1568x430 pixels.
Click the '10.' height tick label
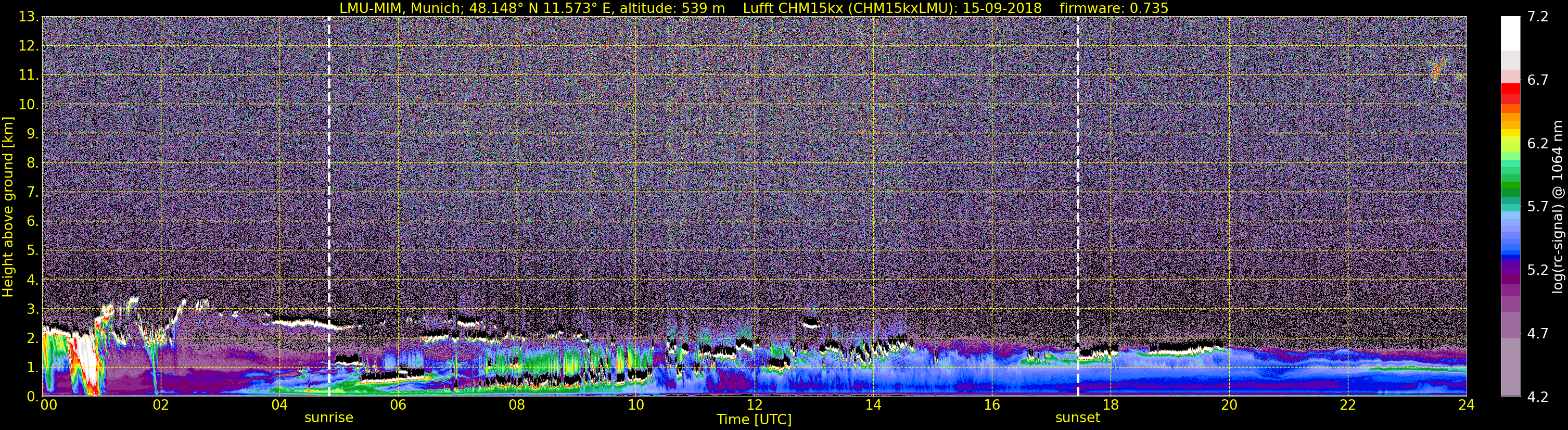29,104
